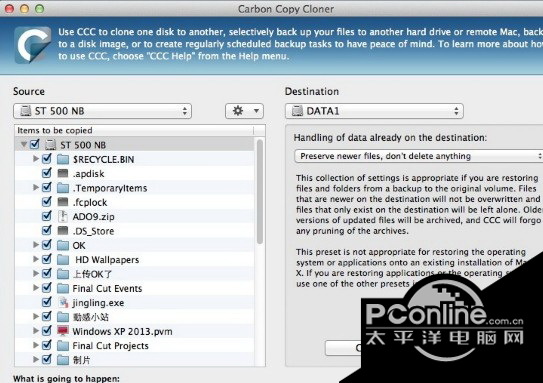Select the HD Wallpapers folder name
543x383 pixels.
(107, 260)
